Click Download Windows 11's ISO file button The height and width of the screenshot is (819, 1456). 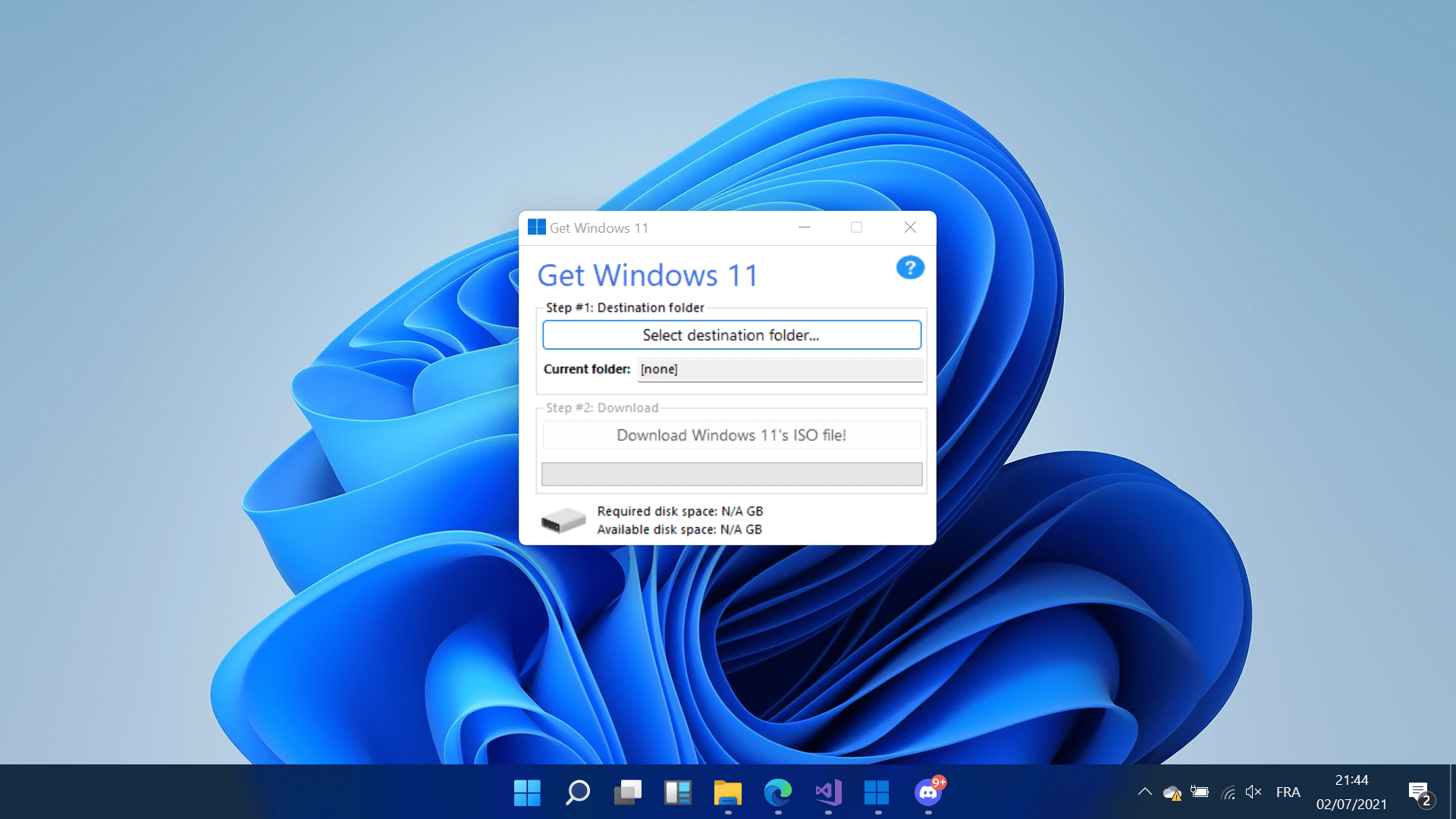pos(732,435)
